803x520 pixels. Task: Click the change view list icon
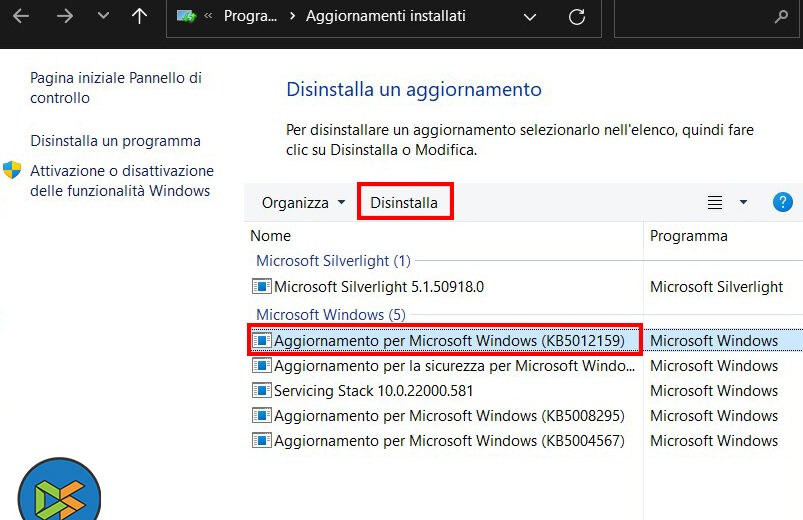coord(715,203)
